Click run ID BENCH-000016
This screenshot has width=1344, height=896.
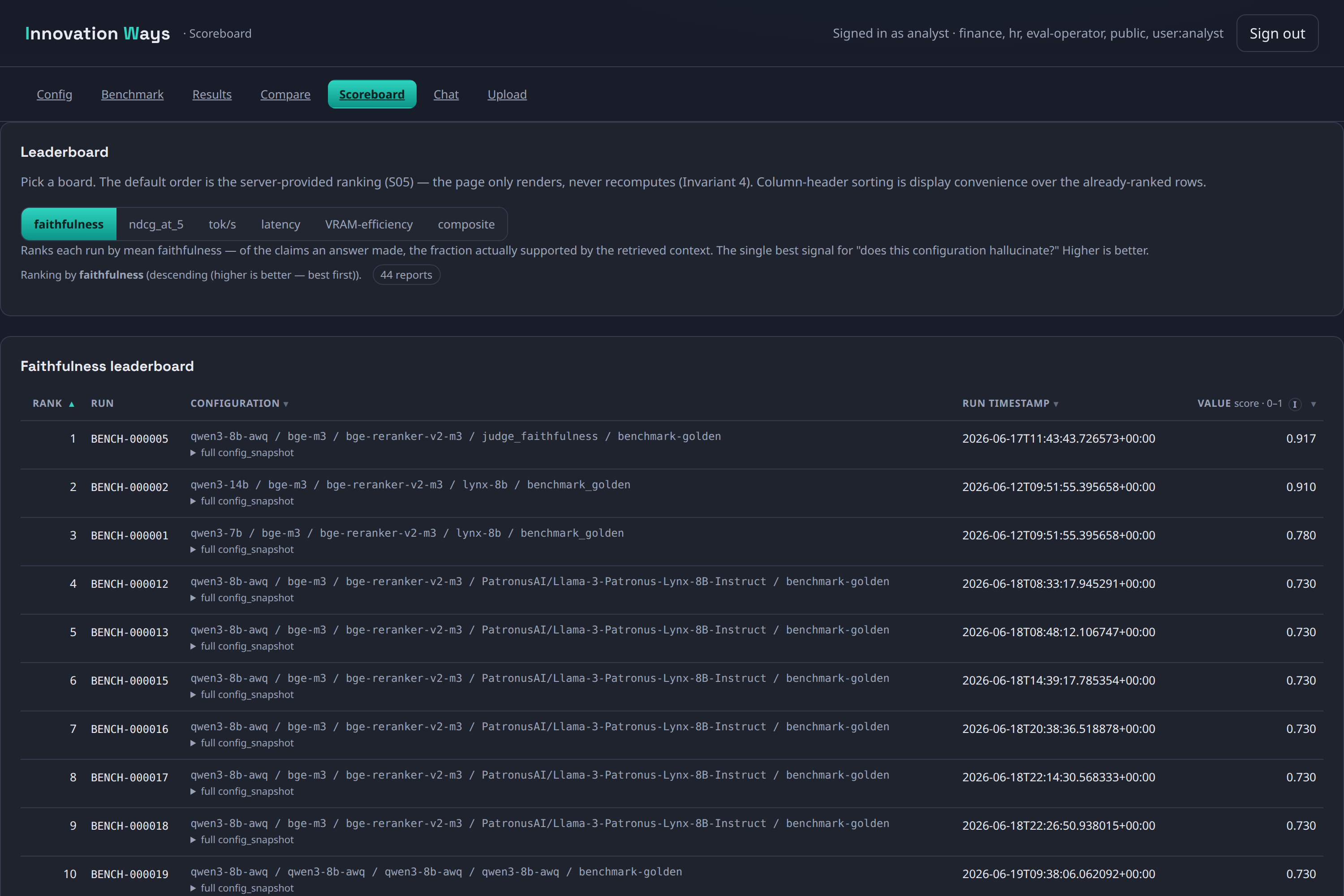(130, 729)
